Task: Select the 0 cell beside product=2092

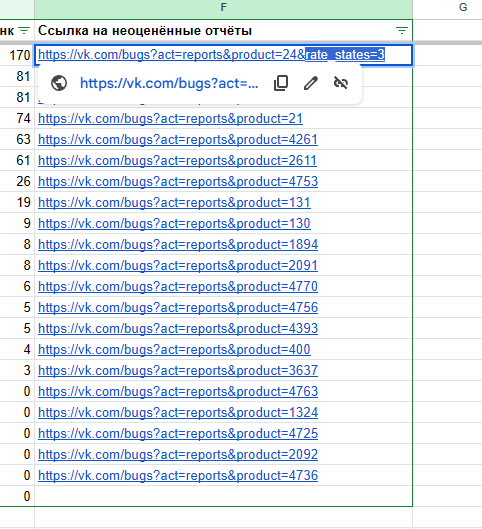Action: click(17, 454)
